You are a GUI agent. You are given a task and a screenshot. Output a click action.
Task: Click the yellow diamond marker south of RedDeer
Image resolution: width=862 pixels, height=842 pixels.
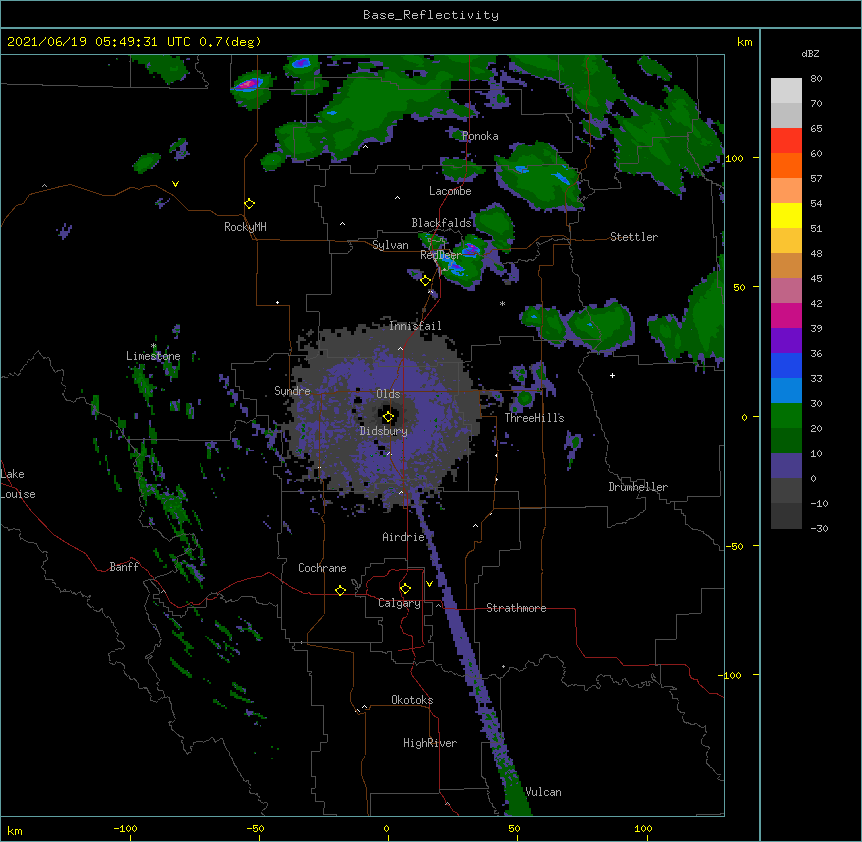coord(426,281)
